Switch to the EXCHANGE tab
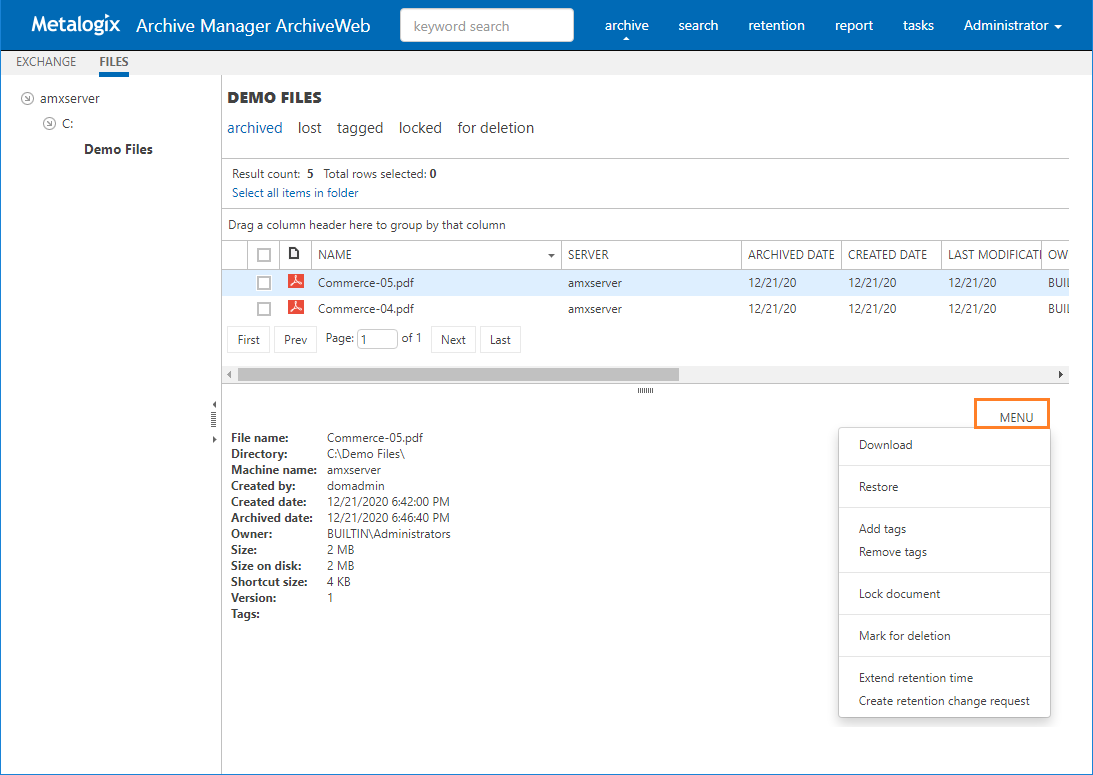The width and height of the screenshot is (1093, 775). click(46, 62)
